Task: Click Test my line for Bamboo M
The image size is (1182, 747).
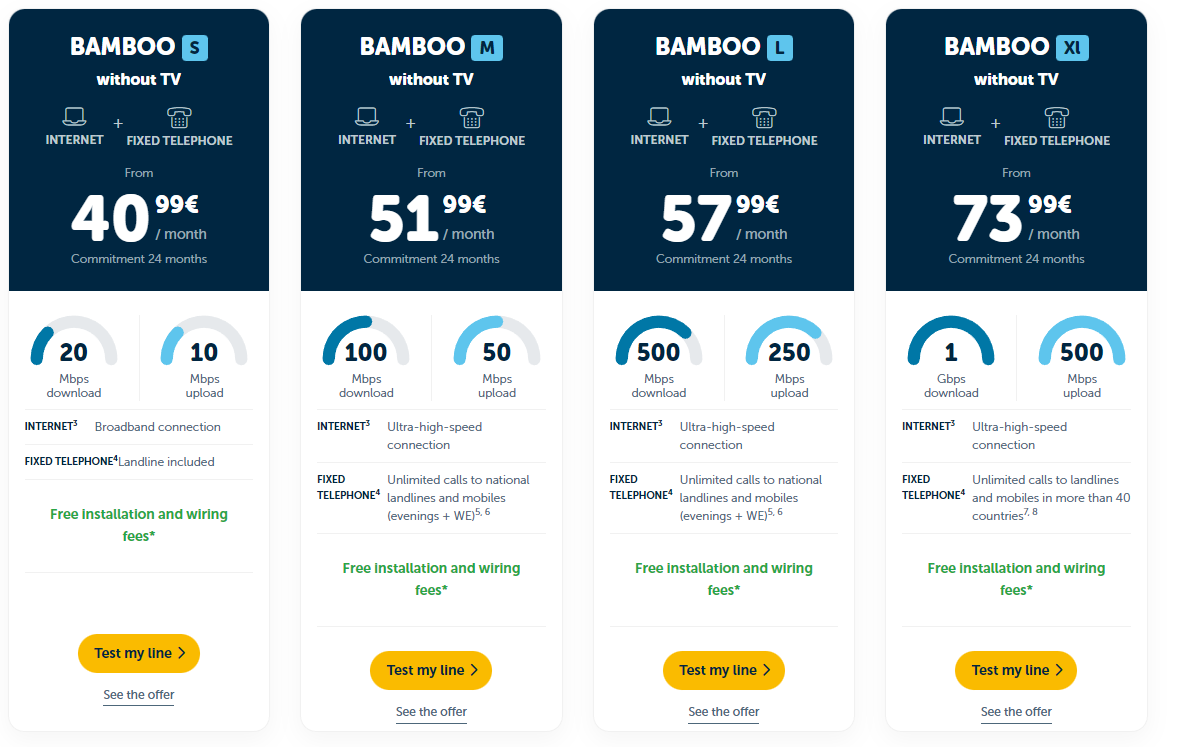Action: 431,670
